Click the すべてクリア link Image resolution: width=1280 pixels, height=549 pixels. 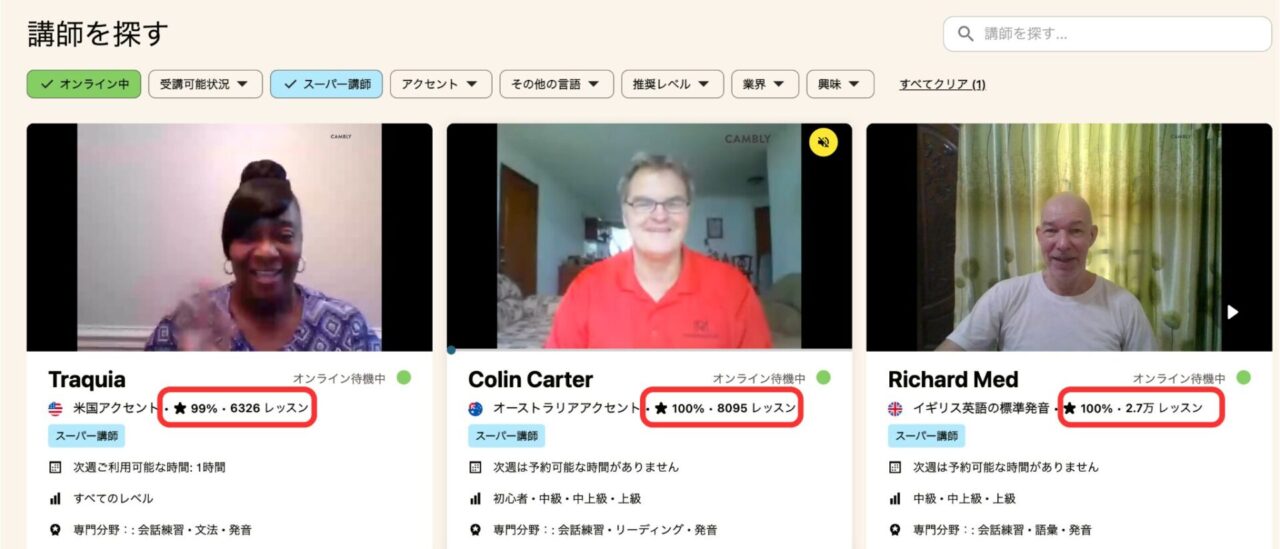click(942, 84)
